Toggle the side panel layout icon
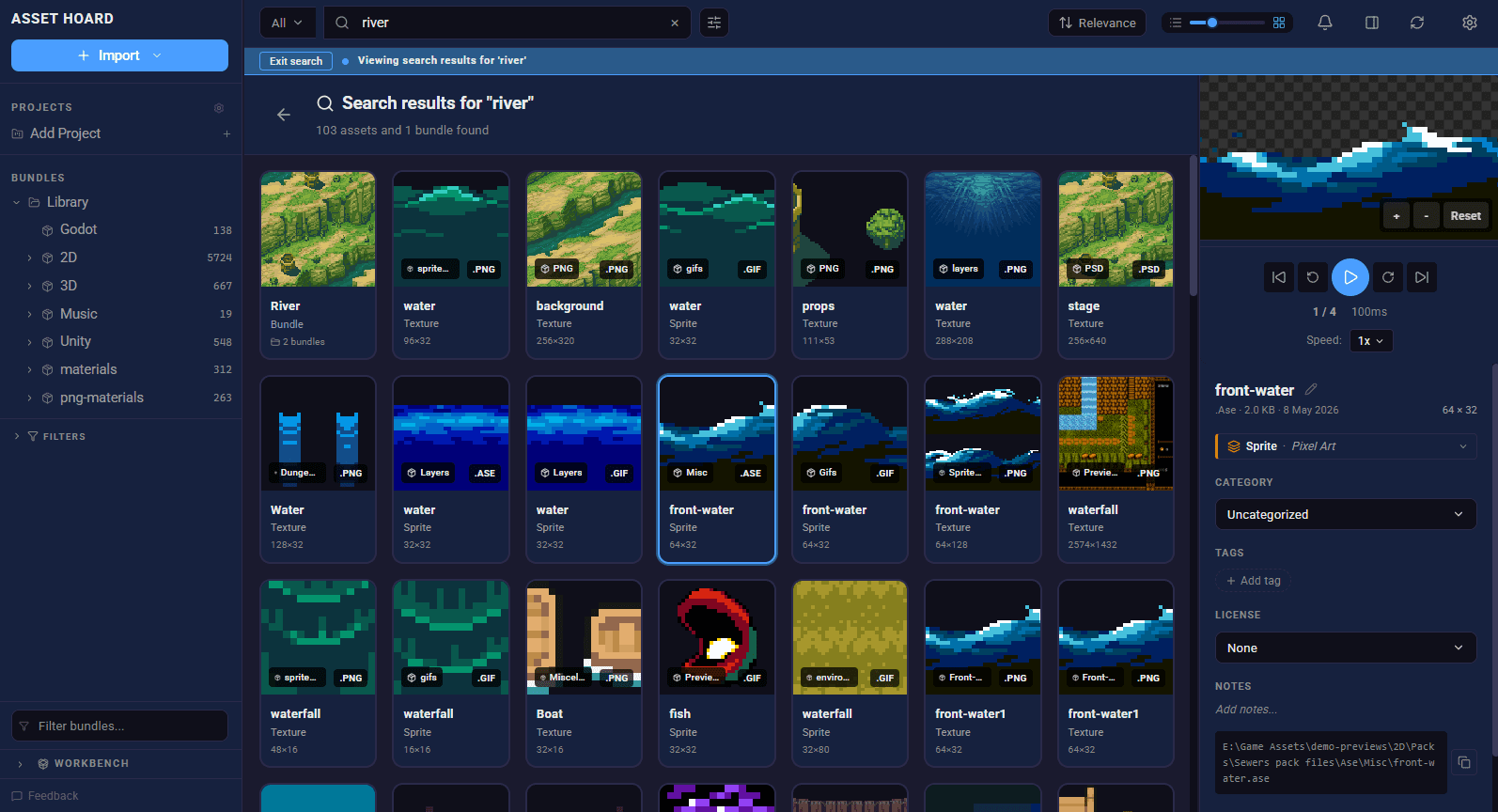The width and height of the screenshot is (1498, 812). tap(1372, 23)
